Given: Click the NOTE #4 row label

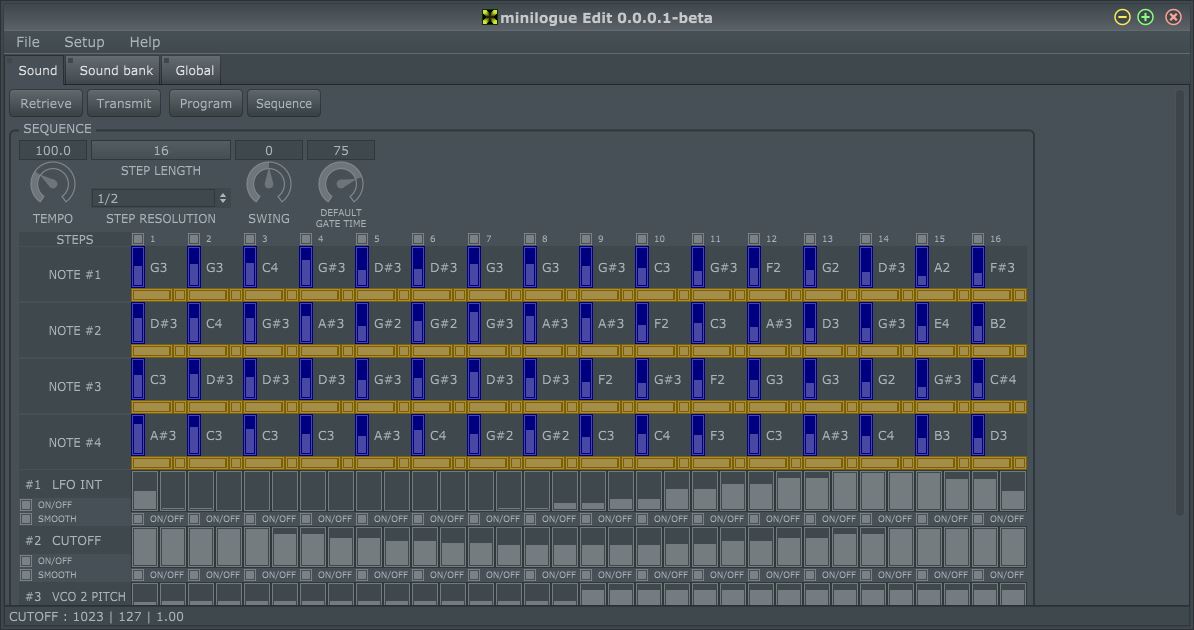Looking at the screenshot, I should coord(75,443).
